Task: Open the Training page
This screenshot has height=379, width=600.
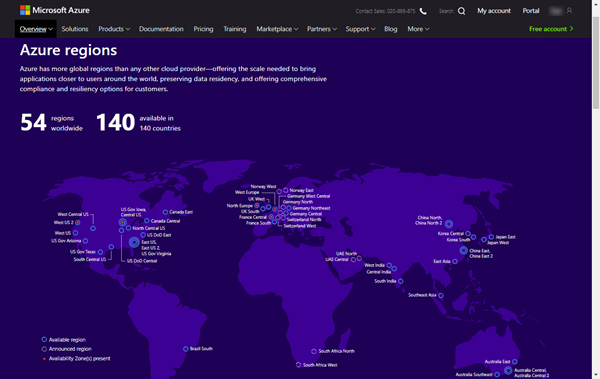Action: tap(235, 29)
